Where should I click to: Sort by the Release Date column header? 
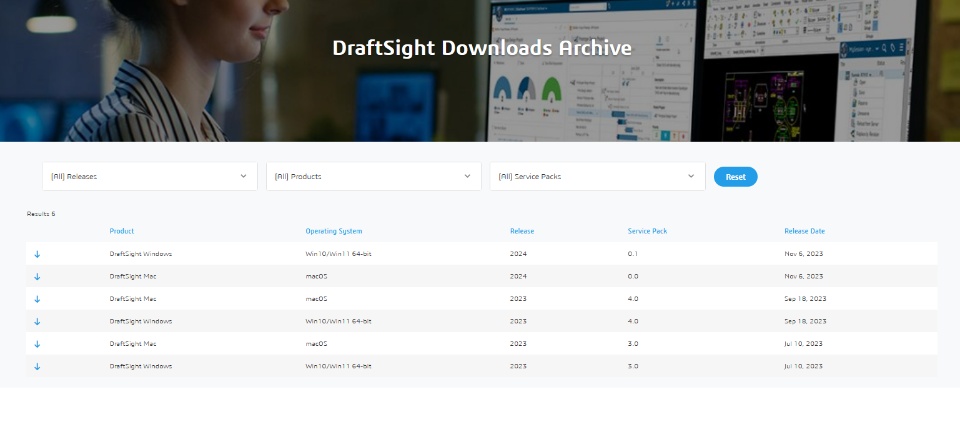(x=804, y=232)
